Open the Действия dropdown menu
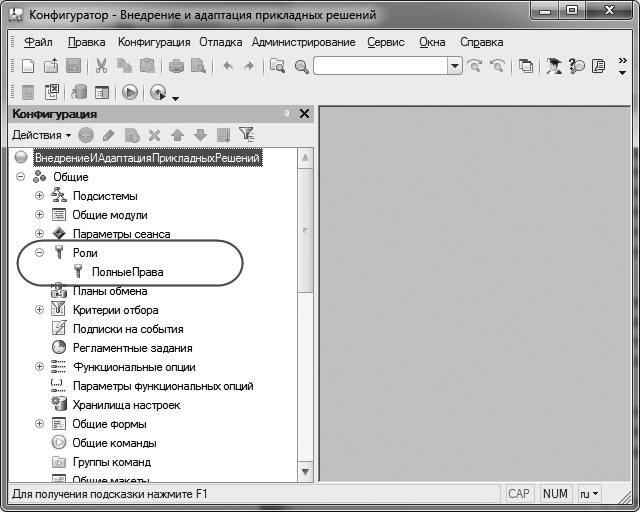640x512 pixels. pos(40,135)
